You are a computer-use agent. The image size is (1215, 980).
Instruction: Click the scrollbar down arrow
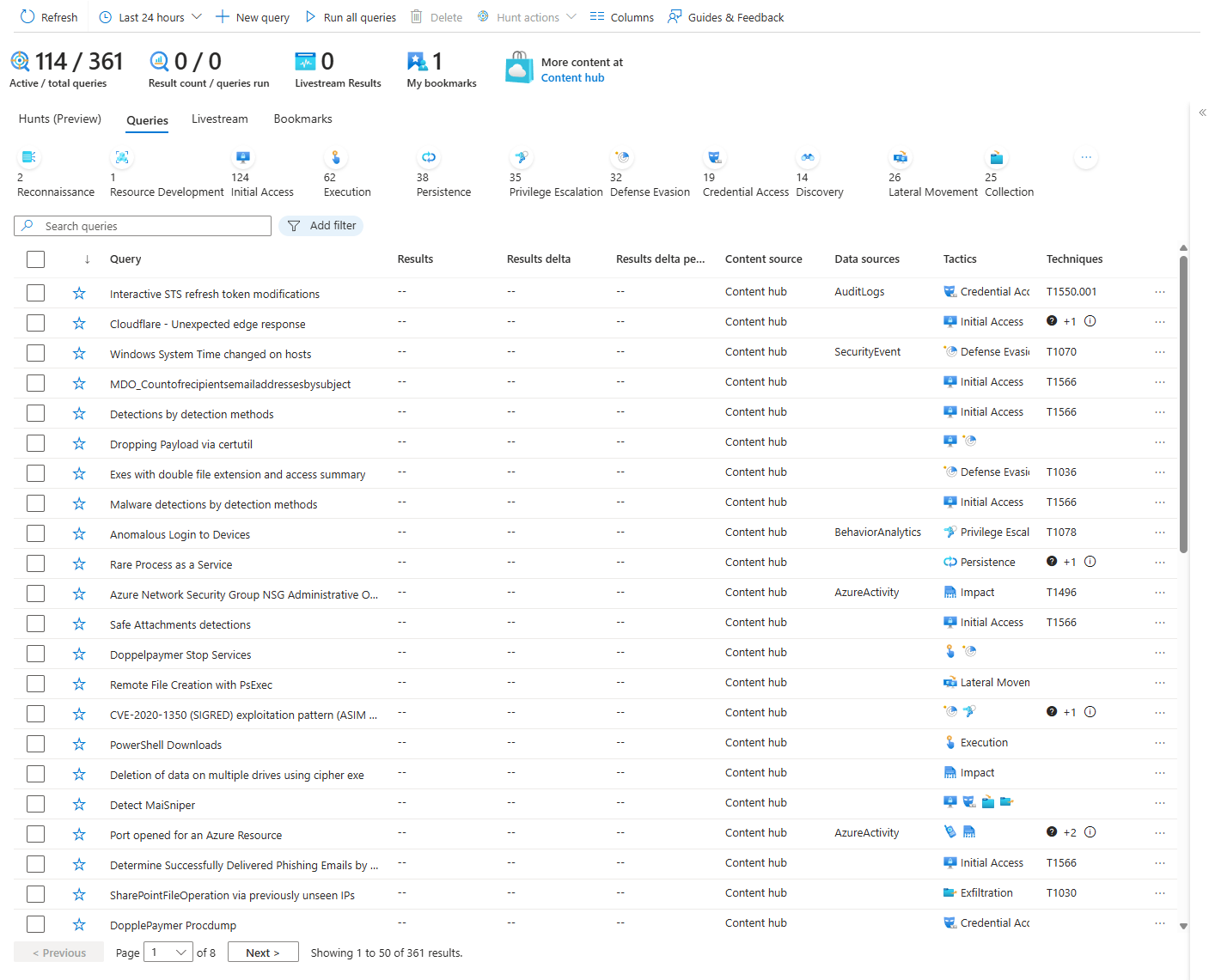click(1183, 926)
